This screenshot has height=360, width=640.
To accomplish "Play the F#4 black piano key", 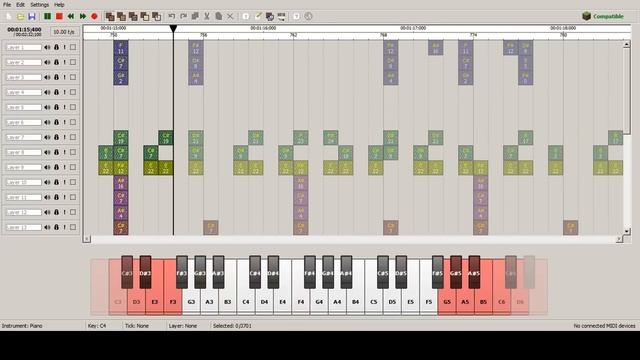I will pyautogui.click(x=310, y=272).
